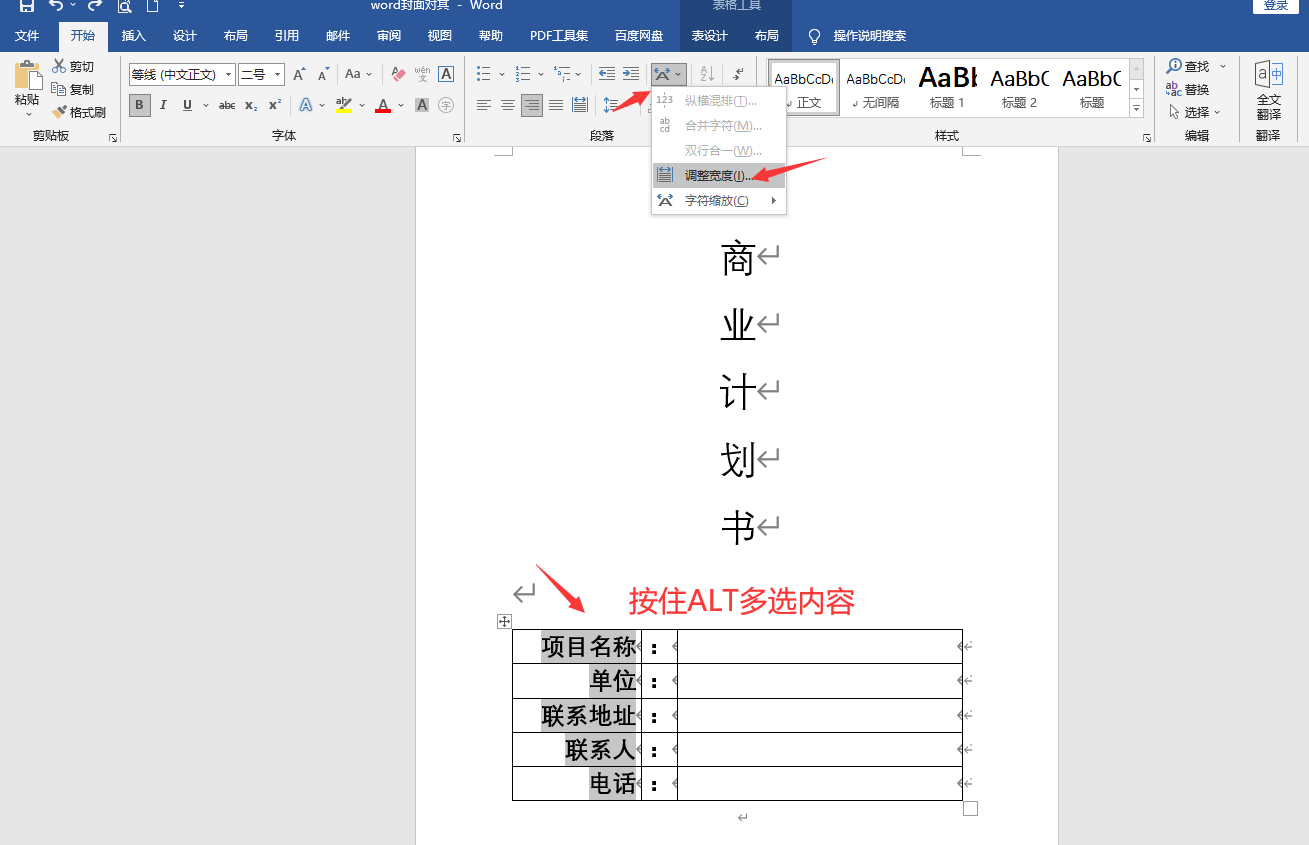1309x845 pixels.
Task: Open the Find (查找) dropdown arrow
Action: [1222, 66]
